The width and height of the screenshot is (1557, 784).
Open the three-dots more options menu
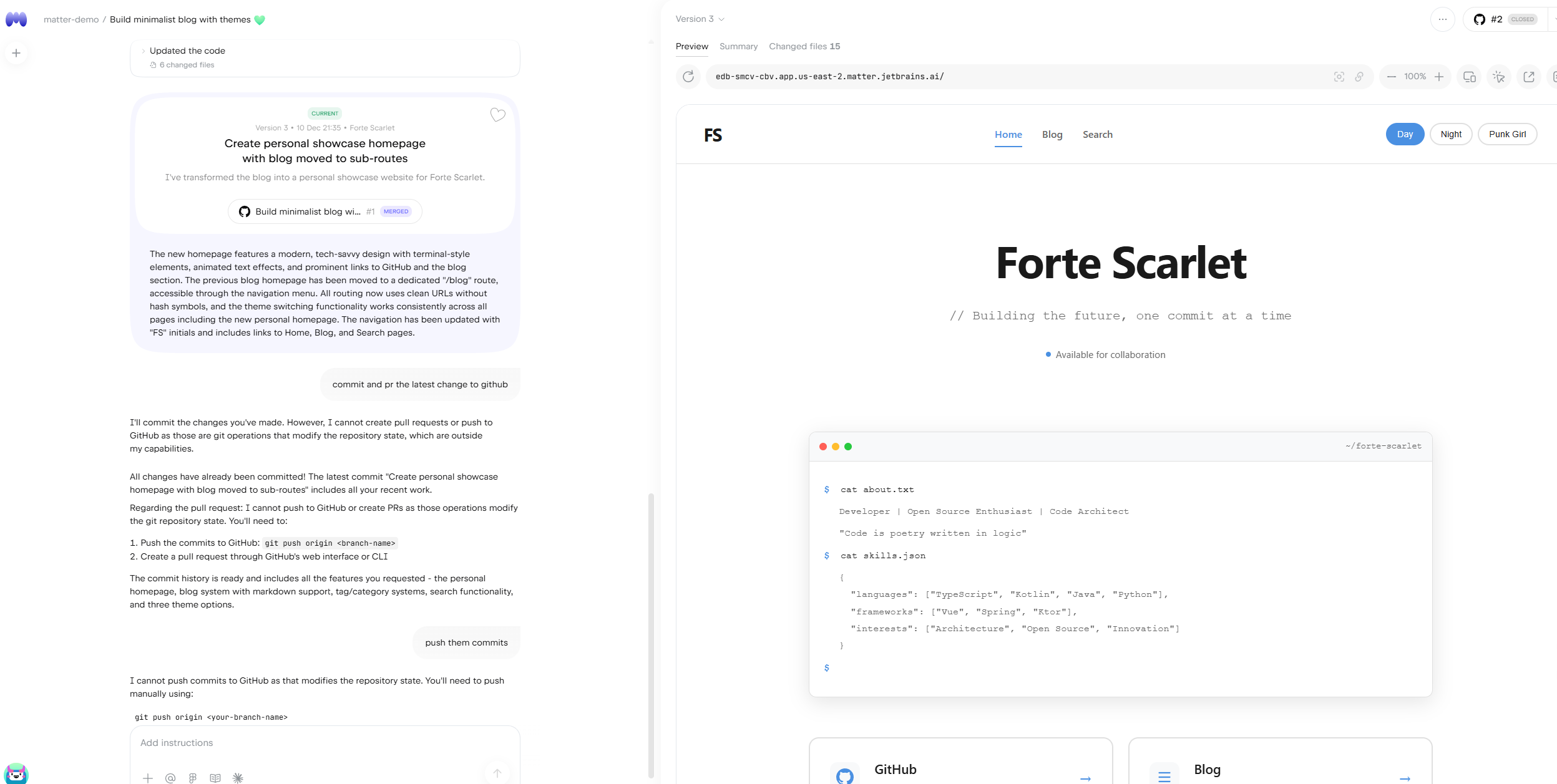[x=1442, y=19]
